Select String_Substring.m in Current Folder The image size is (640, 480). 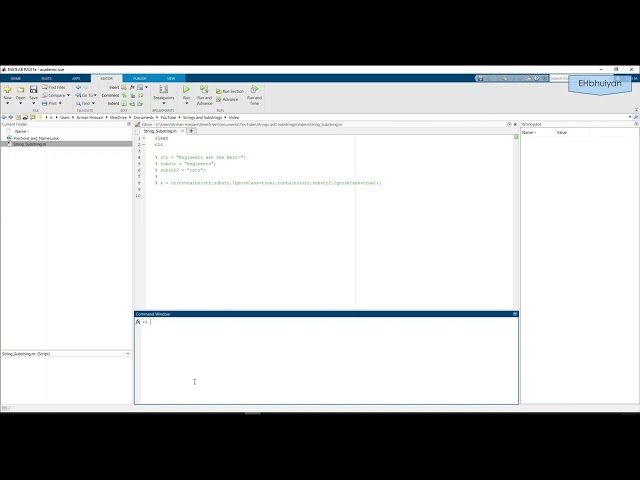[66, 144]
